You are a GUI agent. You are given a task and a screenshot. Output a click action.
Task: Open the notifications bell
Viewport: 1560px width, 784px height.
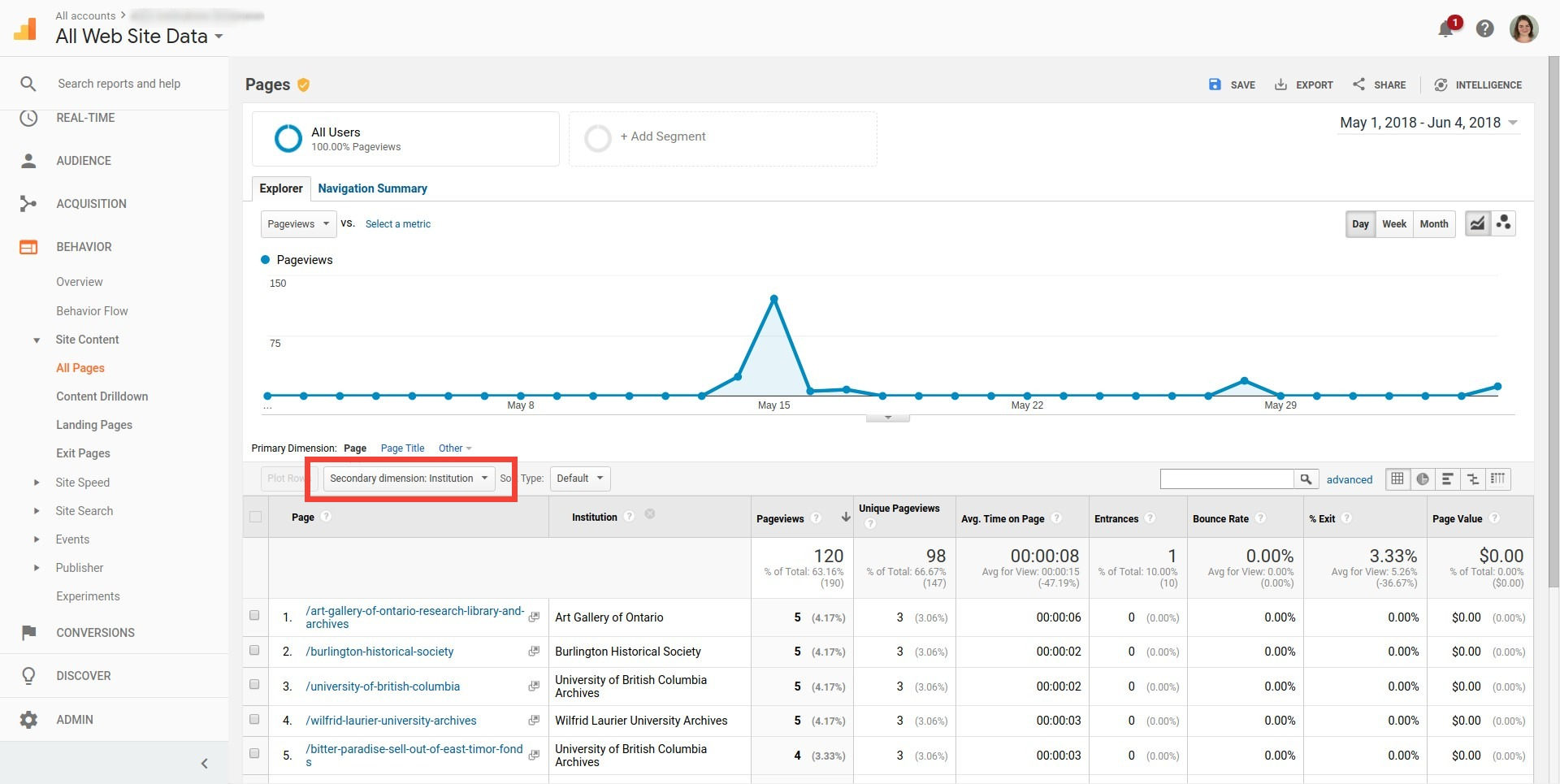click(1446, 29)
